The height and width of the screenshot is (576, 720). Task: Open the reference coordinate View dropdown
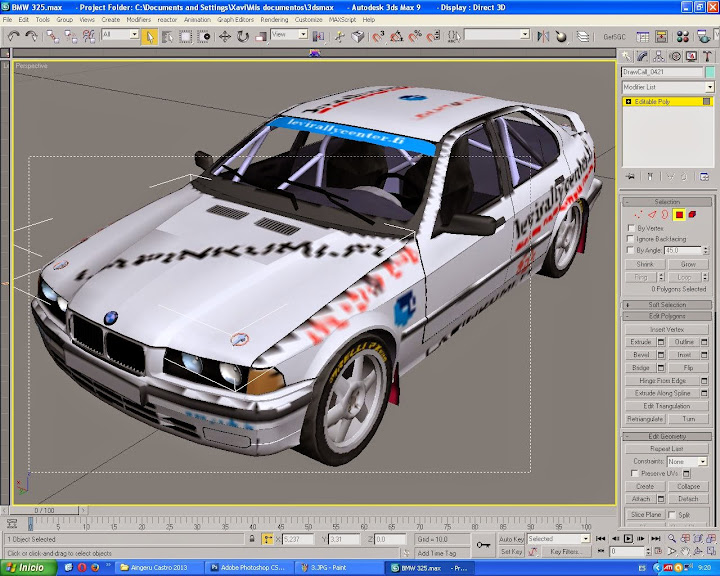[x=289, y=34]
